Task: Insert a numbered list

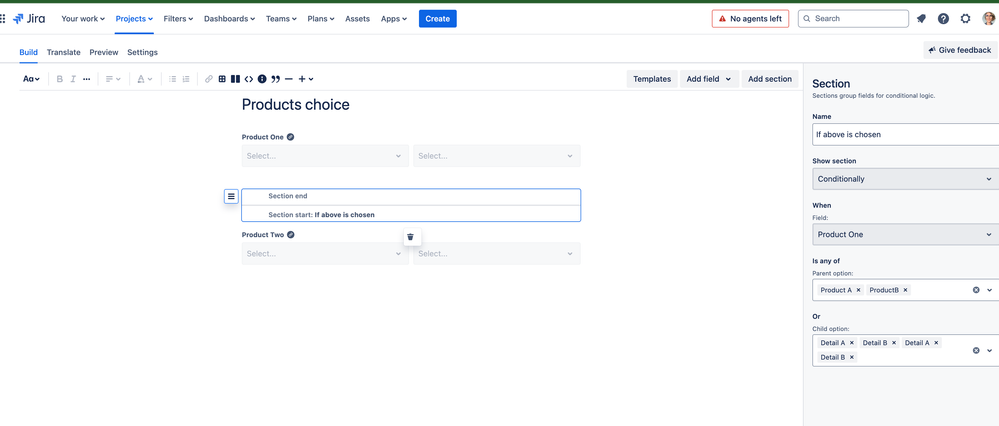Action: (x=186, y=79)
